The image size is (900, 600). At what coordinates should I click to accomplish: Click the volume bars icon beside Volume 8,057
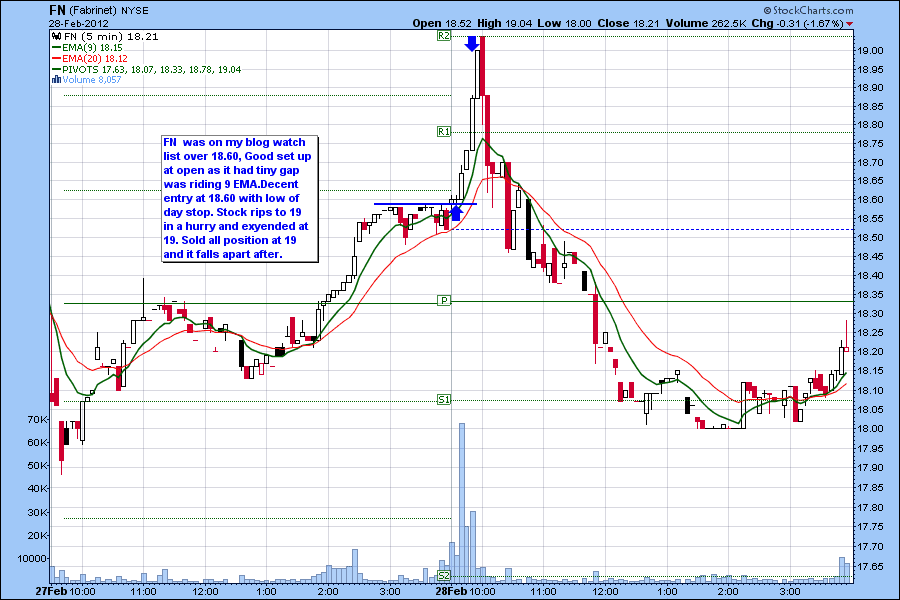click(x=56, y=80)
